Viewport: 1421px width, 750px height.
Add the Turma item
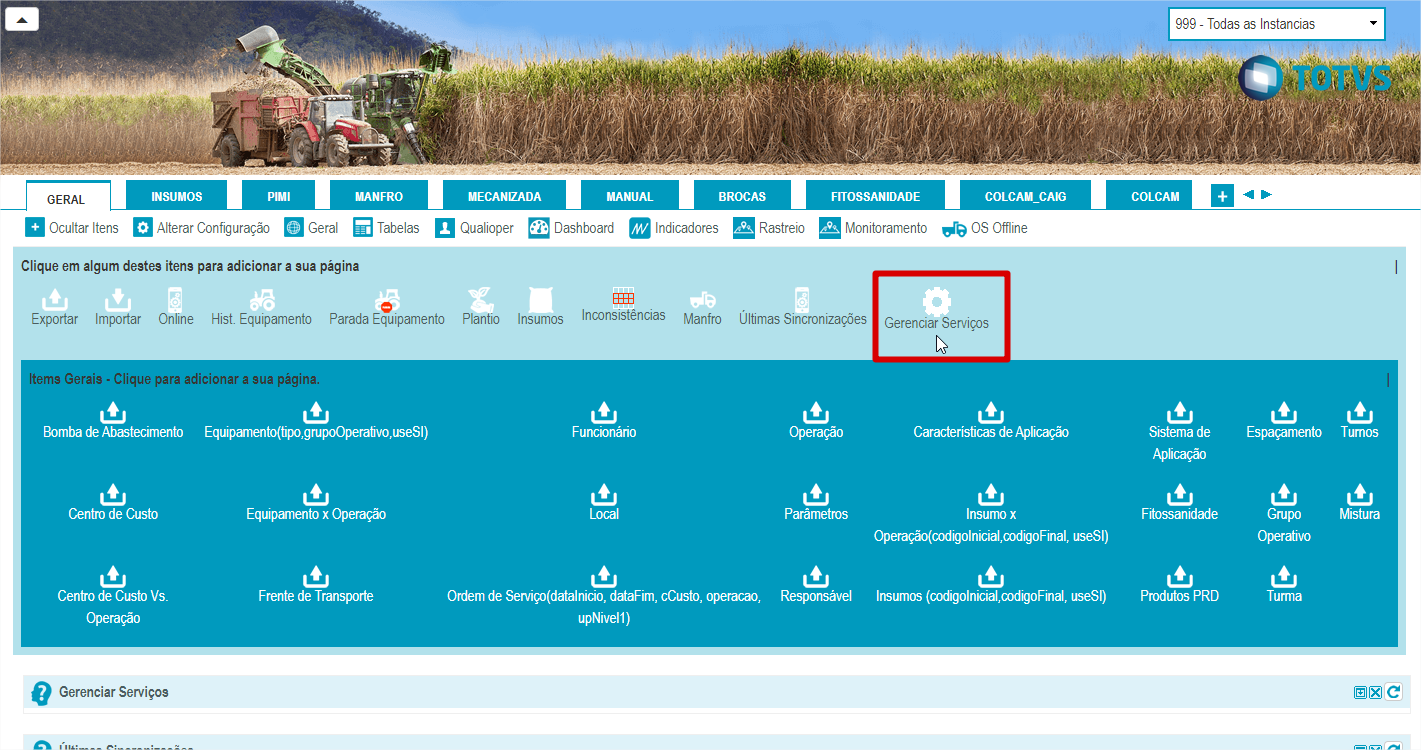1284,584
